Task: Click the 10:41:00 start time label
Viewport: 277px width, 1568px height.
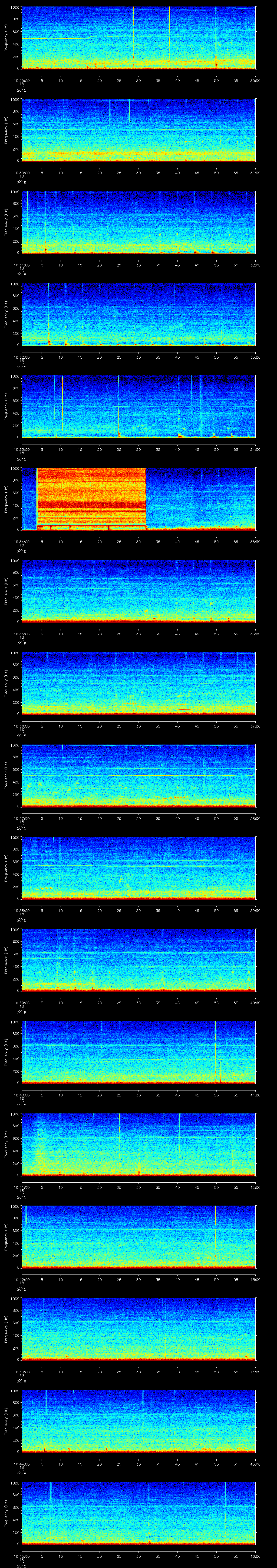Action: [21, 1187]
